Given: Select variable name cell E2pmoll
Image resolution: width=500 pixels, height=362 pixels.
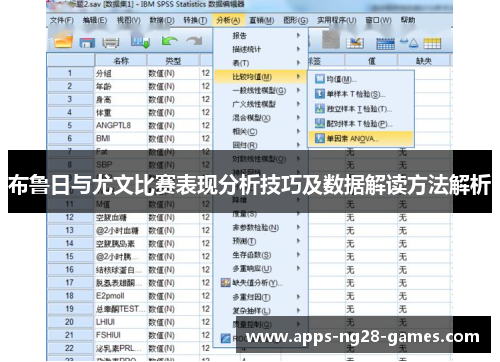Looking at the screenshot, I should [121, 296].
